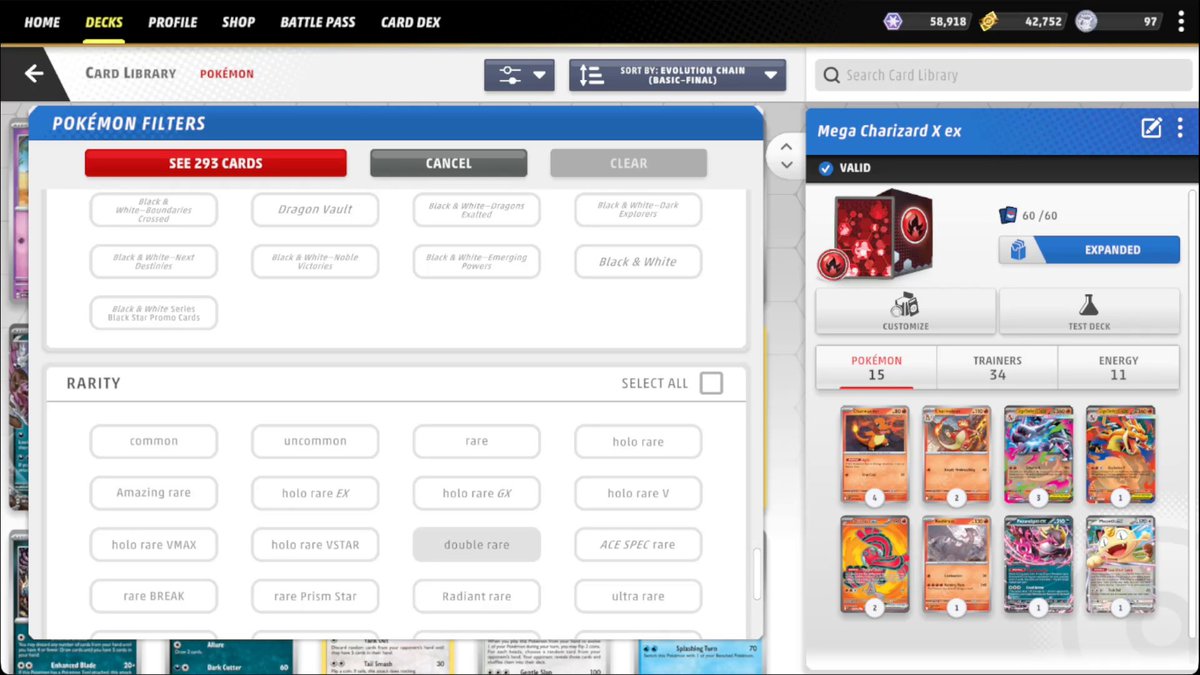Switch to the Pokémon 15 deck tab
The image size is (1200, 675).
(876, 367)
